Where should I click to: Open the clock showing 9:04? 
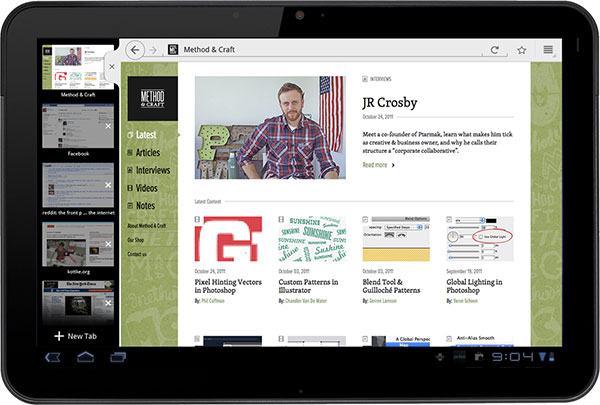tap(512, 357)
